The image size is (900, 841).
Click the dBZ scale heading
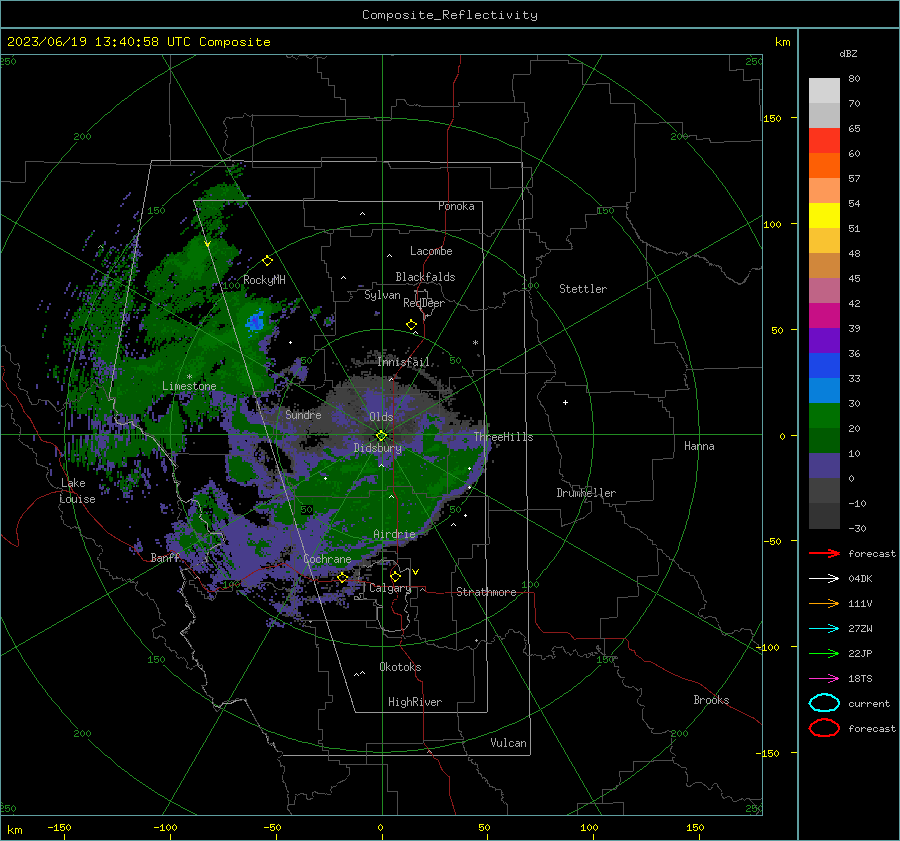pyautogui.click(x=848, y=54)
